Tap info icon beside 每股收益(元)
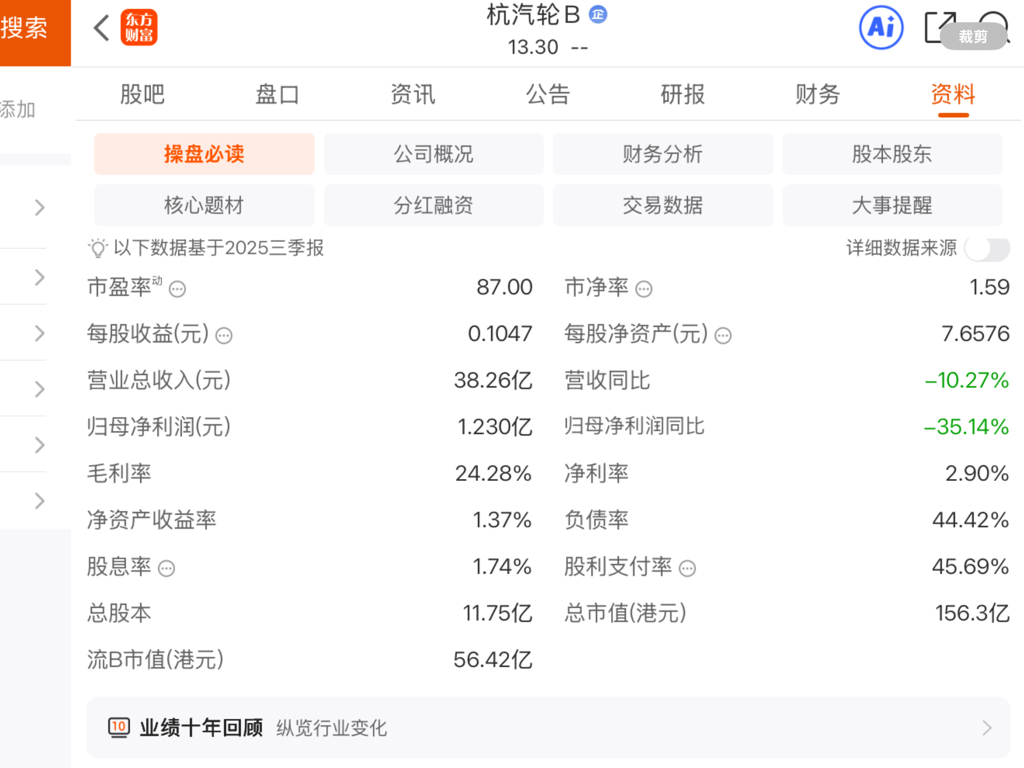1024x768 pixels. [x=224, y=336]
